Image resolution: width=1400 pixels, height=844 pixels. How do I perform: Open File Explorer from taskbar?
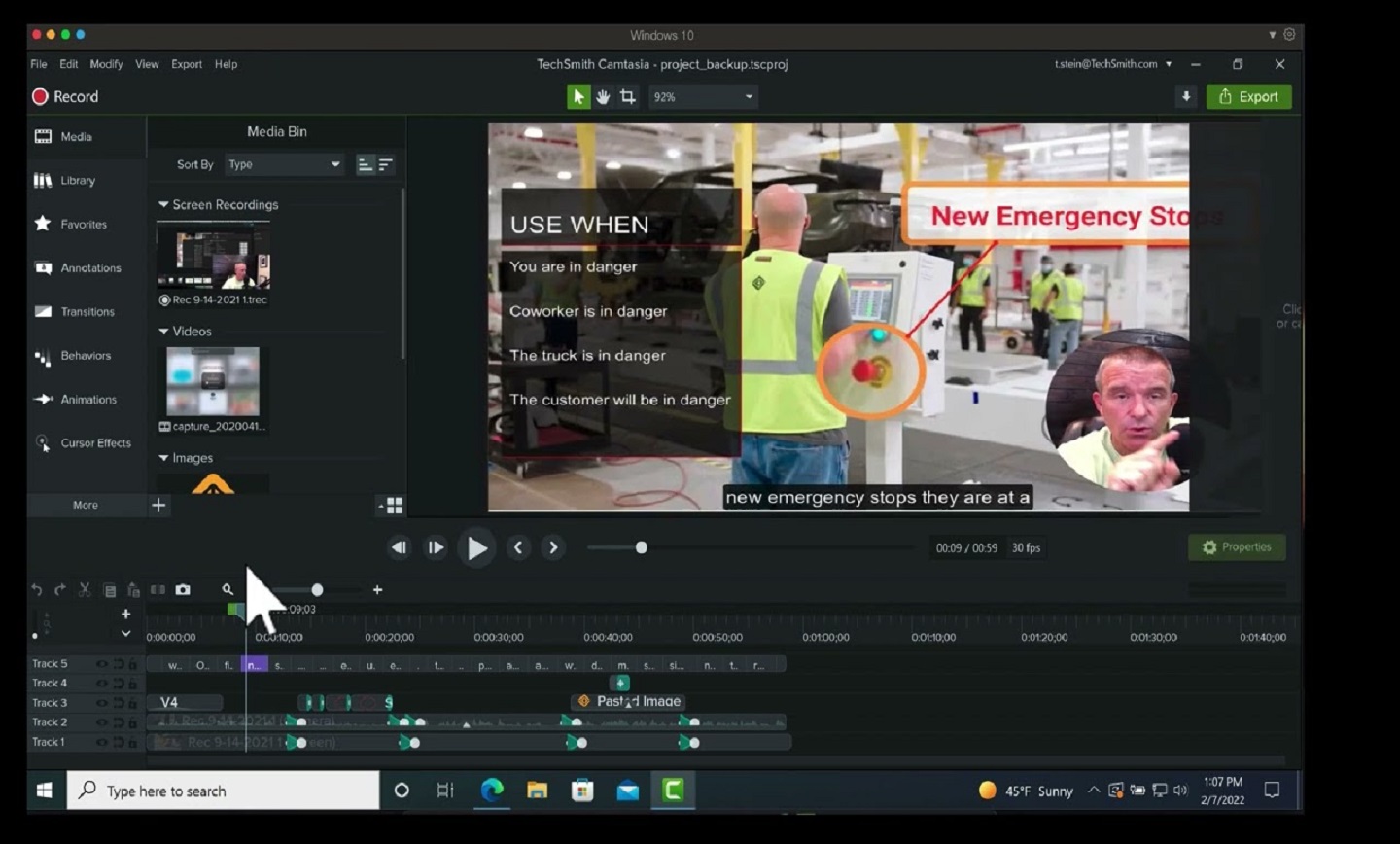click(537, 791)
